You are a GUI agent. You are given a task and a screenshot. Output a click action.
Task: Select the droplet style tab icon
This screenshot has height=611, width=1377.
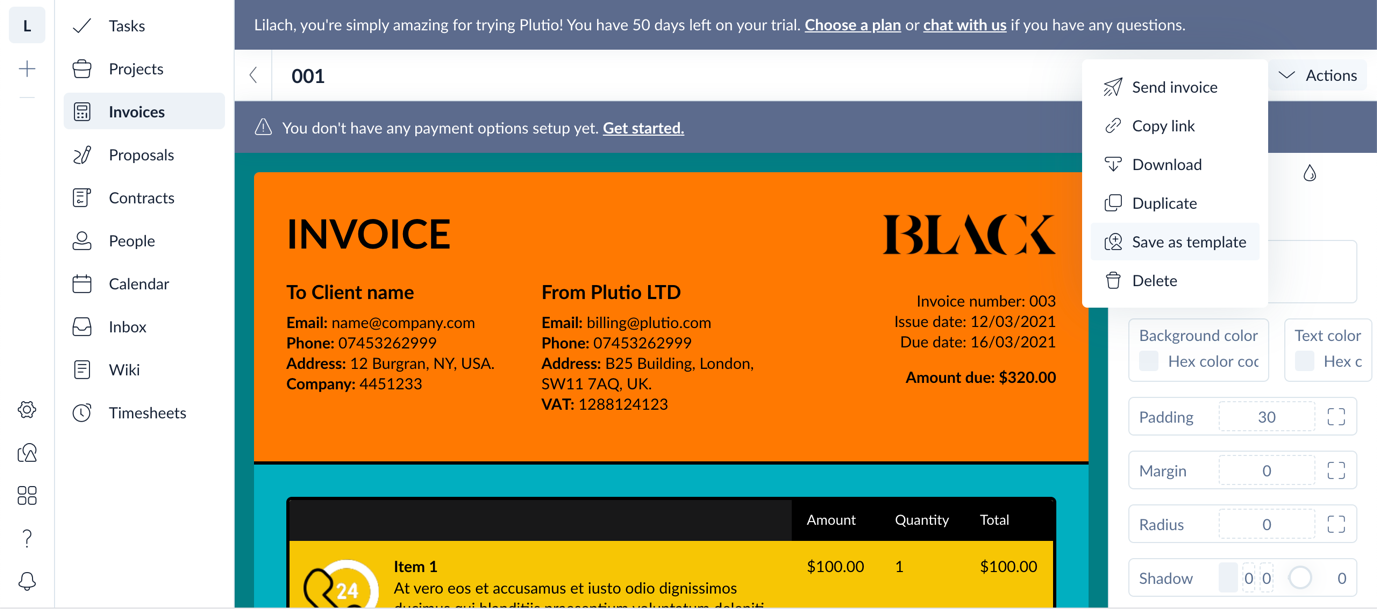[1310, 174]
